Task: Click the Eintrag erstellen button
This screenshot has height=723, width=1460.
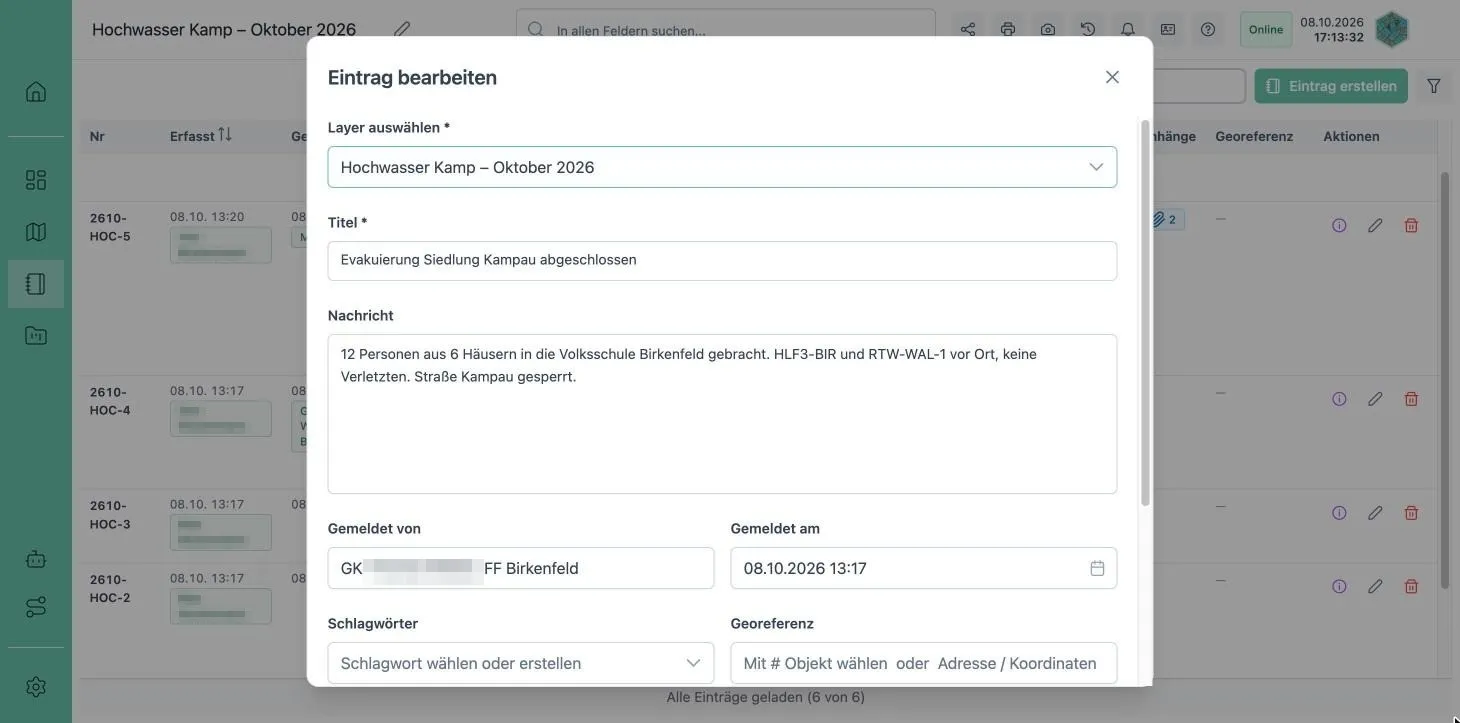Action: 1331,86
